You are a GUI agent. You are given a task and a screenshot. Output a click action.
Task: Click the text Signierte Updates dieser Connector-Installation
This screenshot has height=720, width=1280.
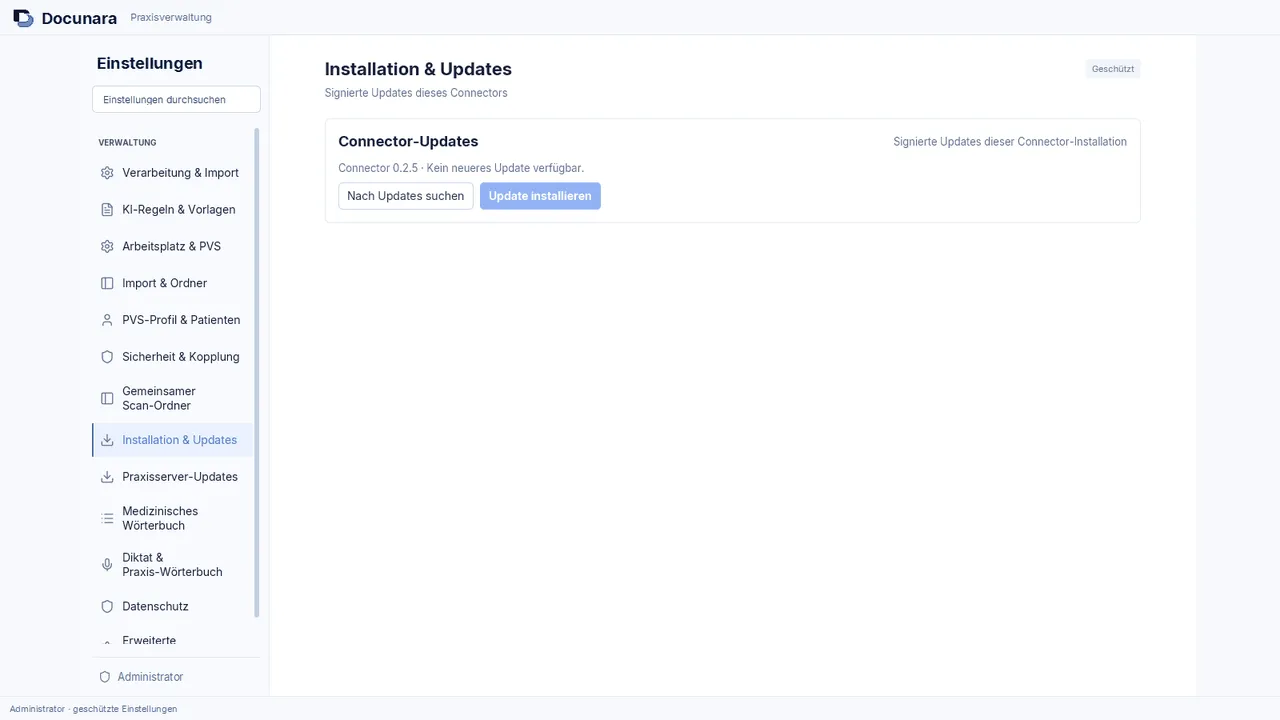(1010, 142)
